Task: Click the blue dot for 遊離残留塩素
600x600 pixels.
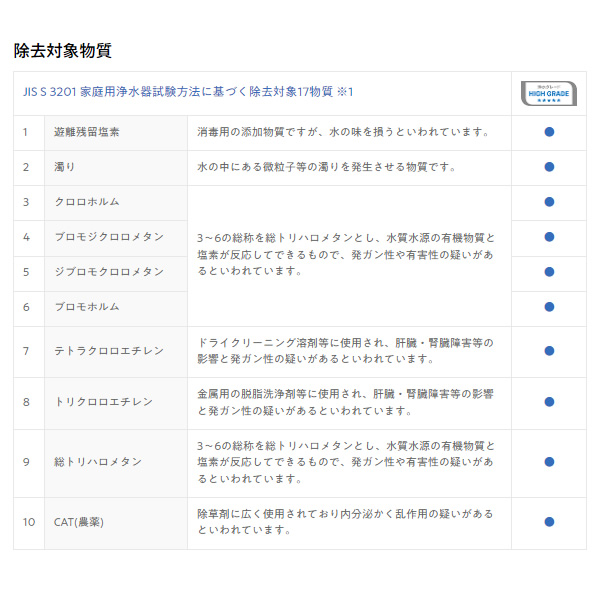Action: [549, 132]
